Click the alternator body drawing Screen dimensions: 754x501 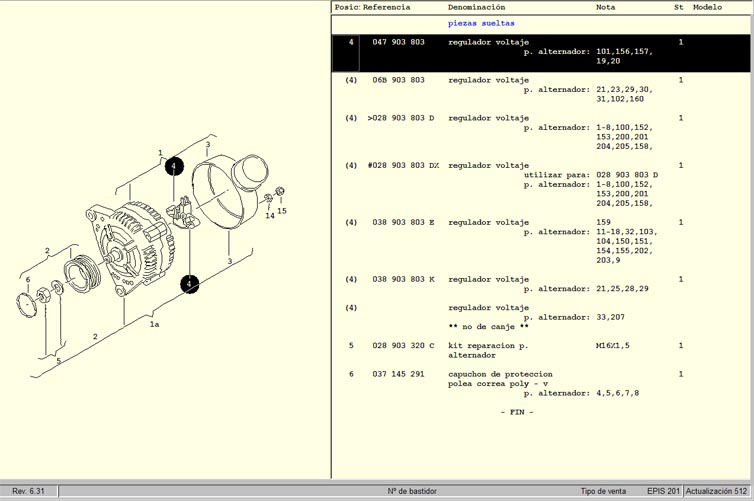click(x=130, y=248)
